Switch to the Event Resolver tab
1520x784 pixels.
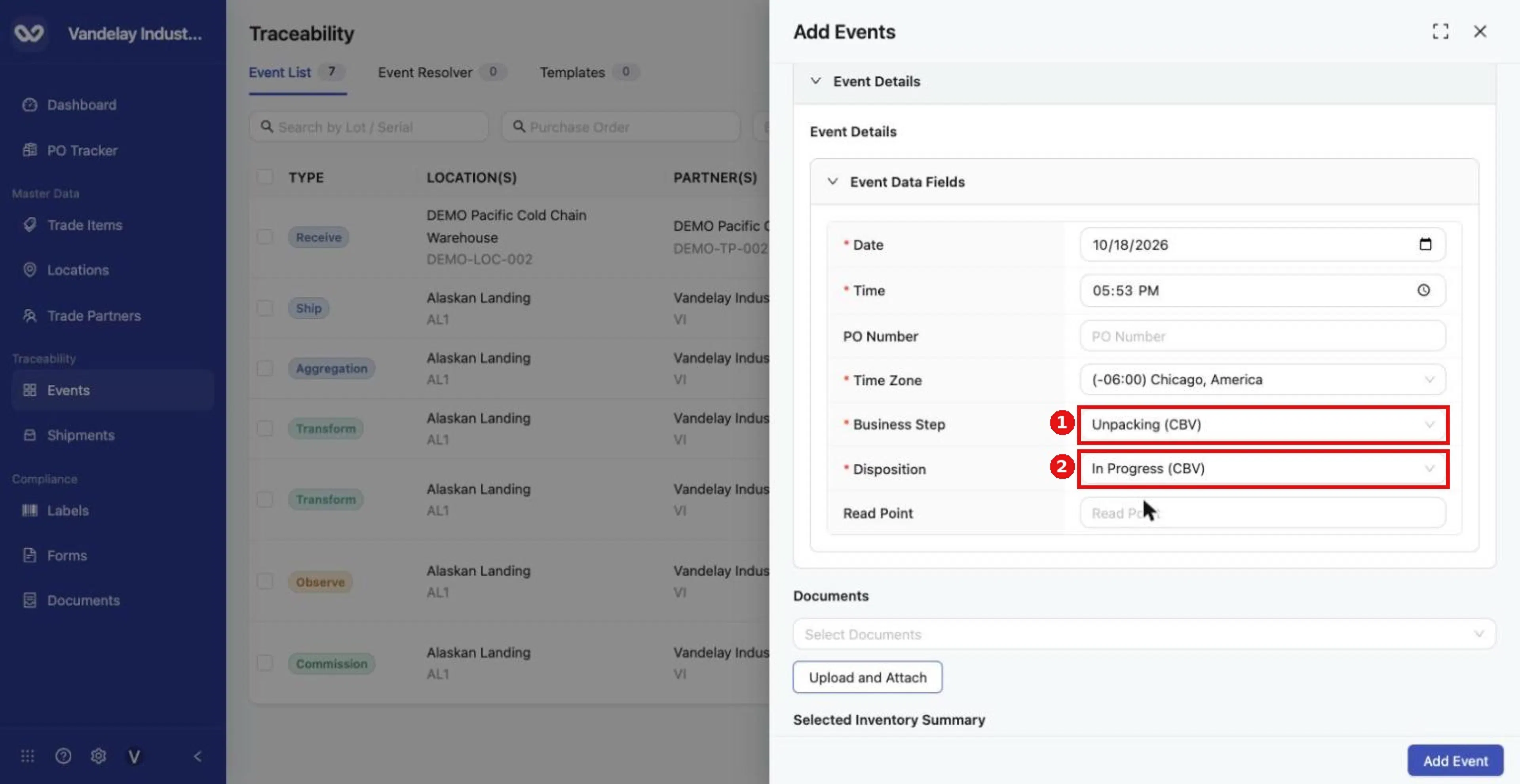tap(442, 72)
